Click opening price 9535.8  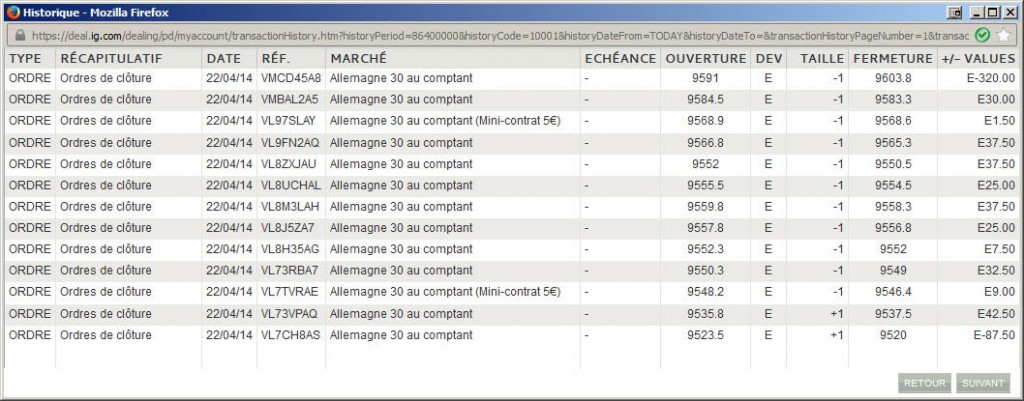pos(705,313)
